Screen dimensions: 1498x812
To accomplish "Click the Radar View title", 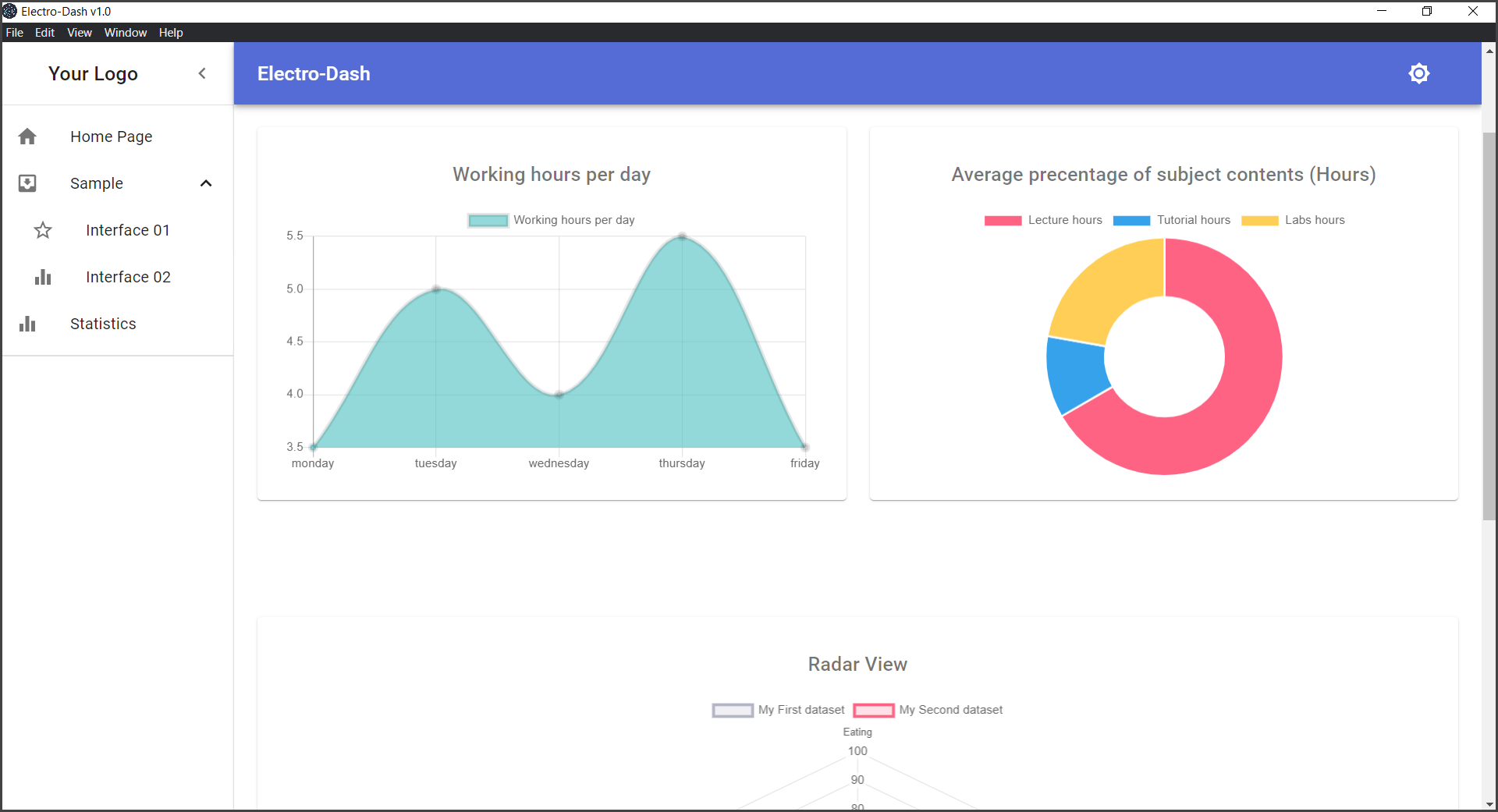I will [857, 664].
